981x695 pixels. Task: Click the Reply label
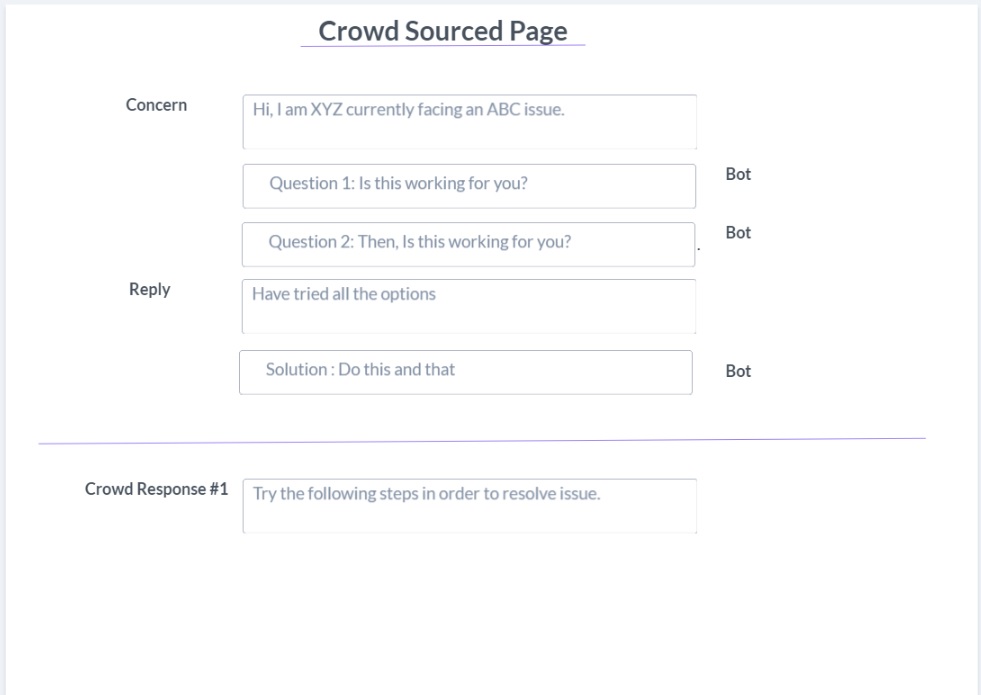[150, 290]
